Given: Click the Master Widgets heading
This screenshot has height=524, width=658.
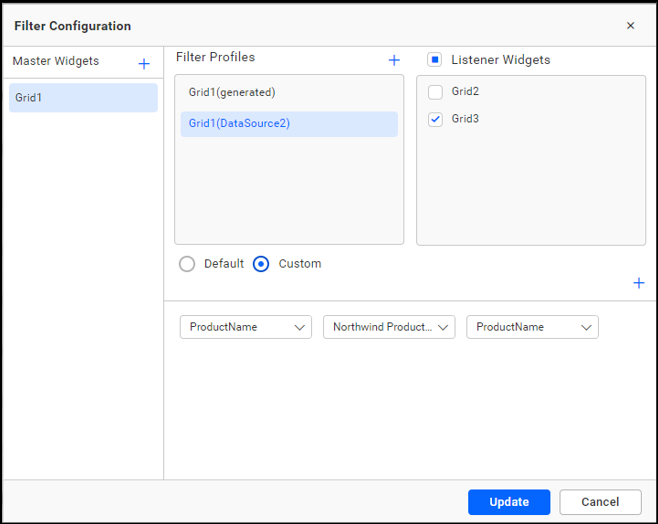Looking at the screenshot, I should (x=56, y=61).
